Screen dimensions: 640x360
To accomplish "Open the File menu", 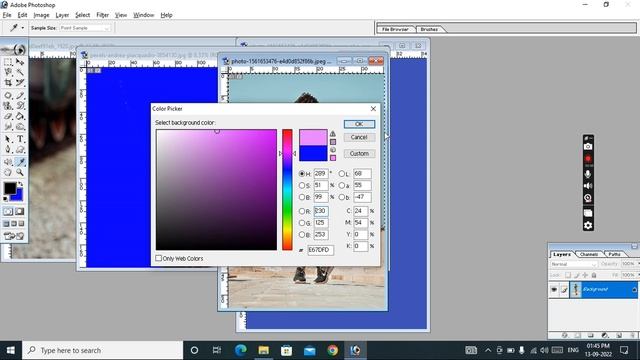I will point(7,15).
